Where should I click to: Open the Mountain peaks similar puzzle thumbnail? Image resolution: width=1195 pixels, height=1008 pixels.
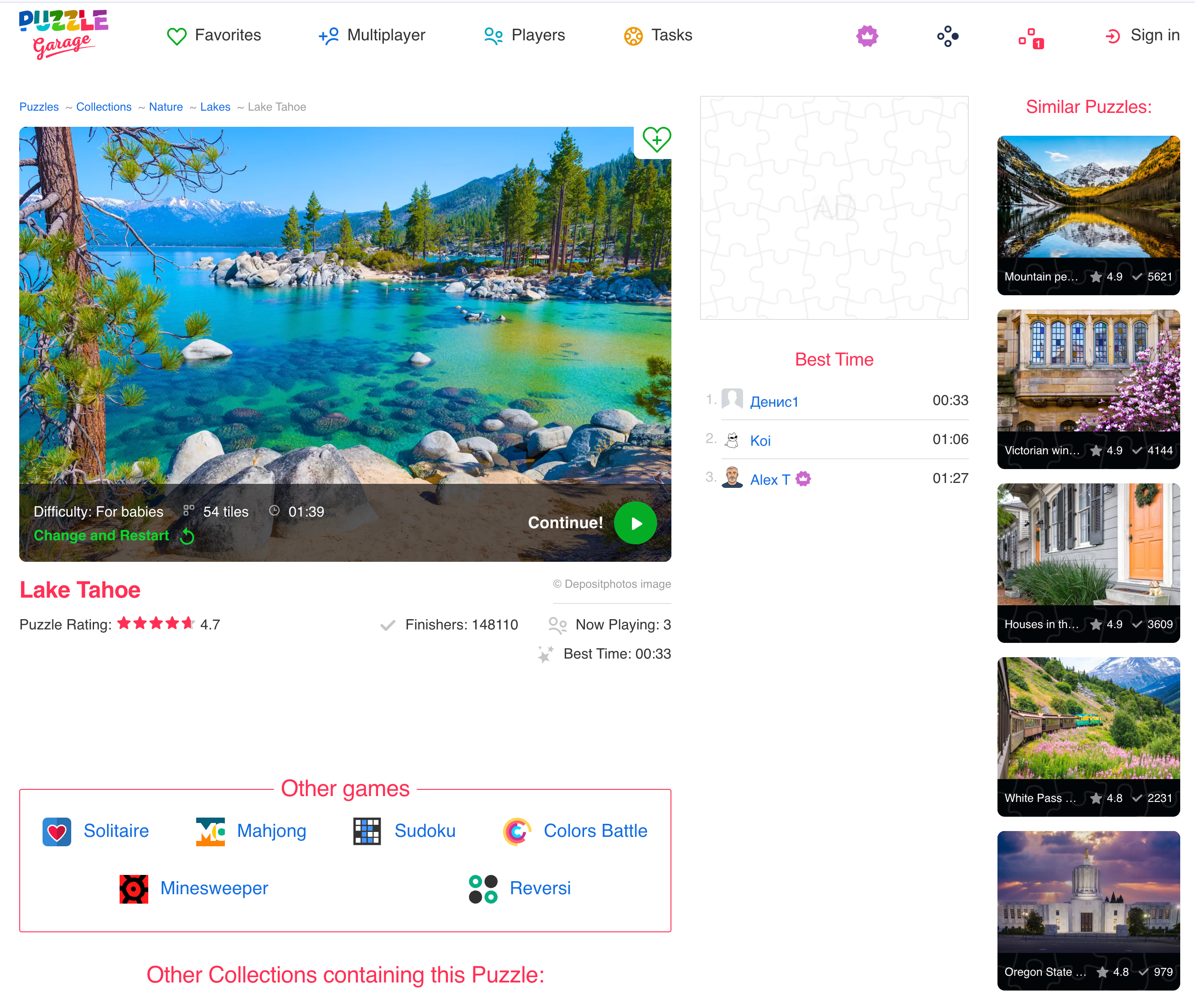point(1088,197)
